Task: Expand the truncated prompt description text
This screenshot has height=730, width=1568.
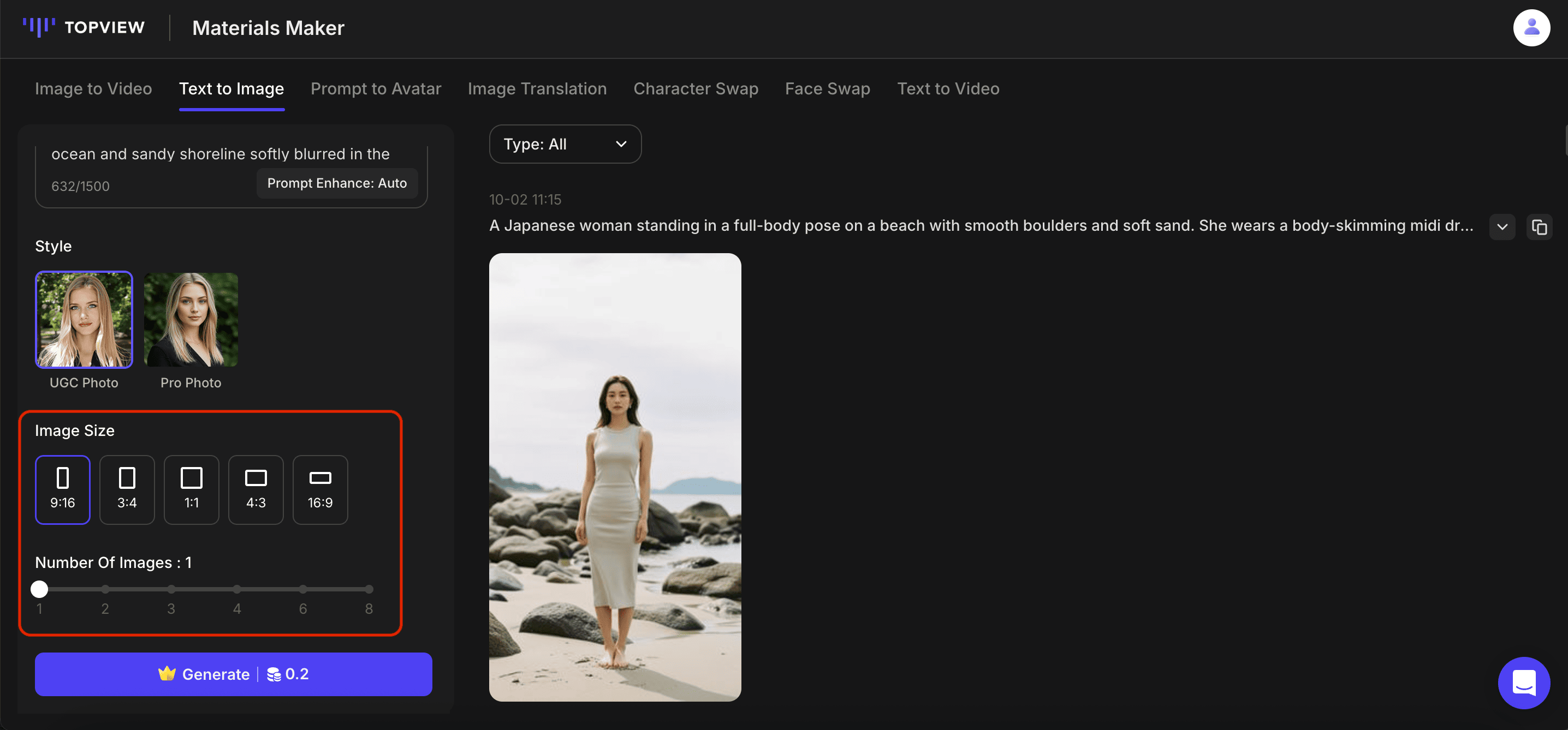Action: [1502, 227]
